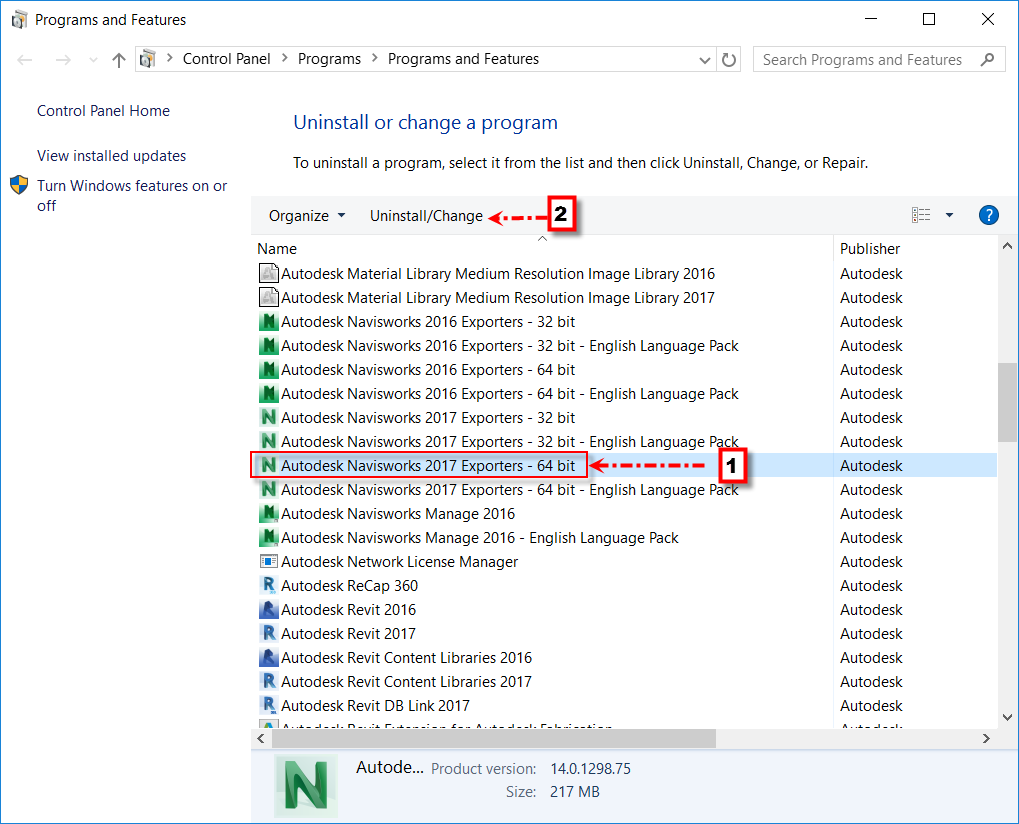This screenshot has height=824, width=1019.
Task: Click the Change your view icon
Action: (921, 215)
